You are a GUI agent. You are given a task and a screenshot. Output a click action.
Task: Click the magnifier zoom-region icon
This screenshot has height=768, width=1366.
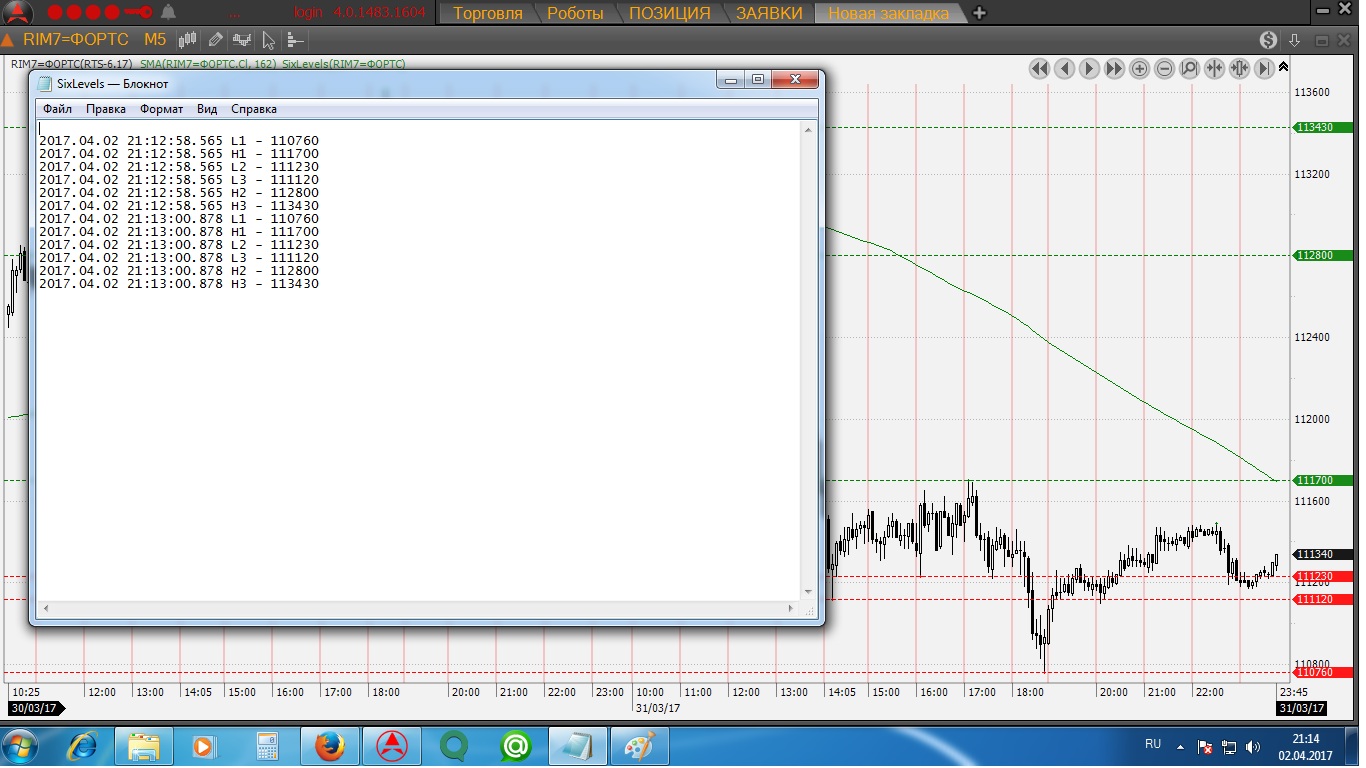click(1189, 69)
